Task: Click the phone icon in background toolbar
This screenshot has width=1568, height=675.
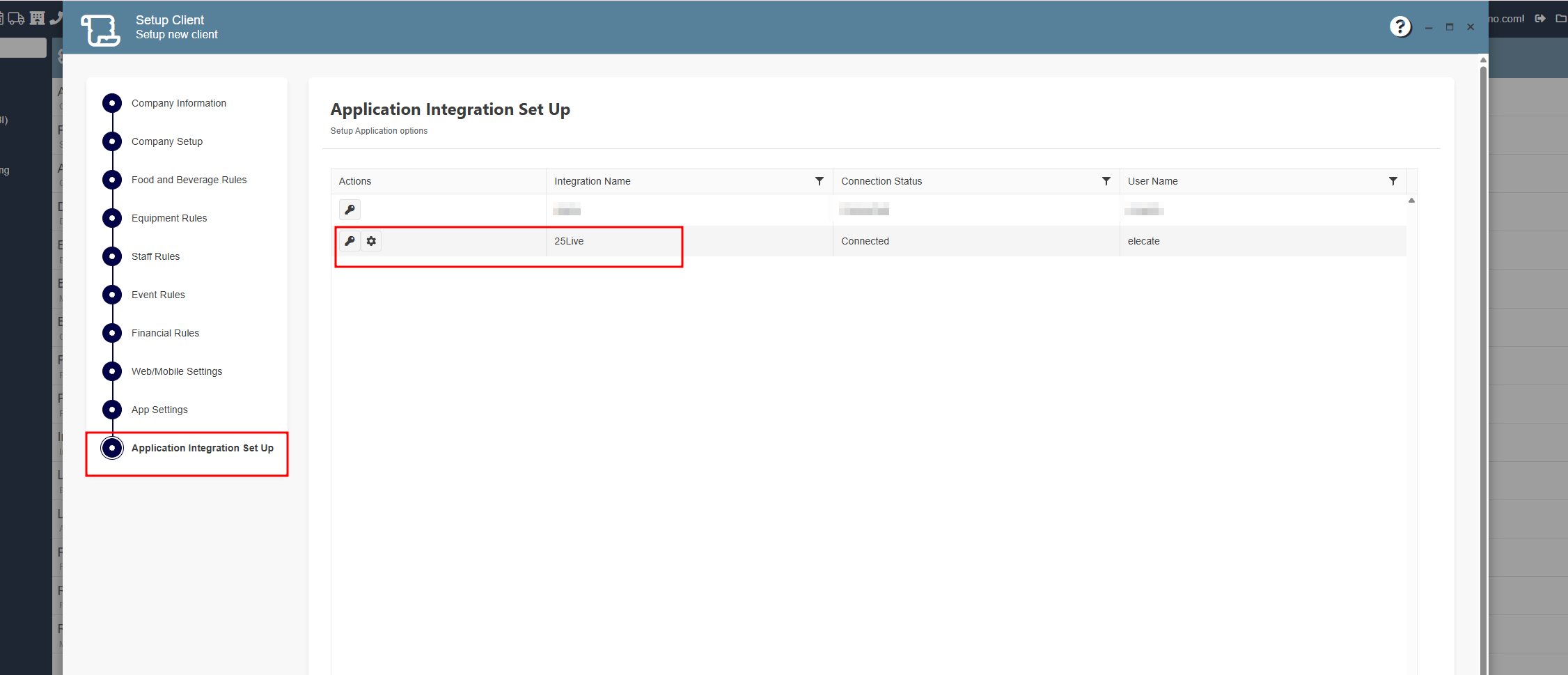Action: (x=56, y=18)
